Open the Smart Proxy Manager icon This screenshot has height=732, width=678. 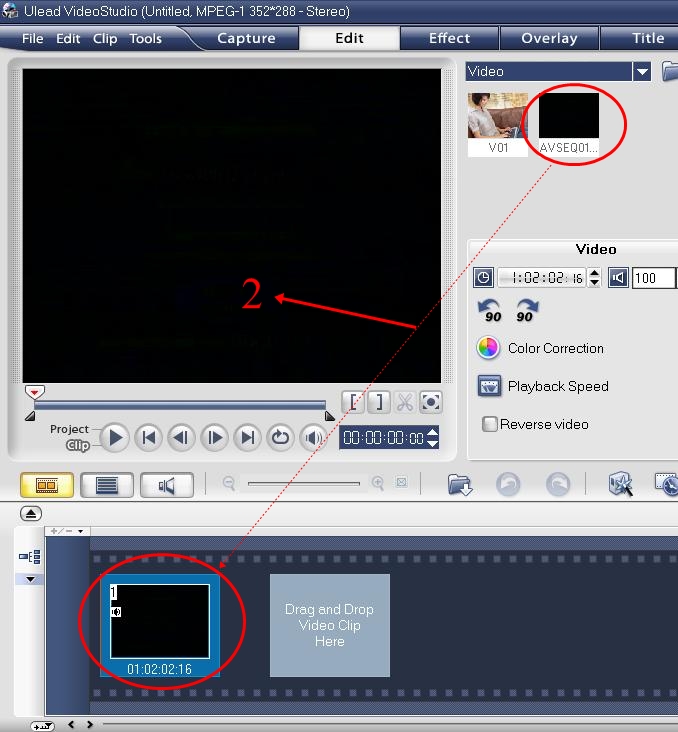[x=621, y=484]
